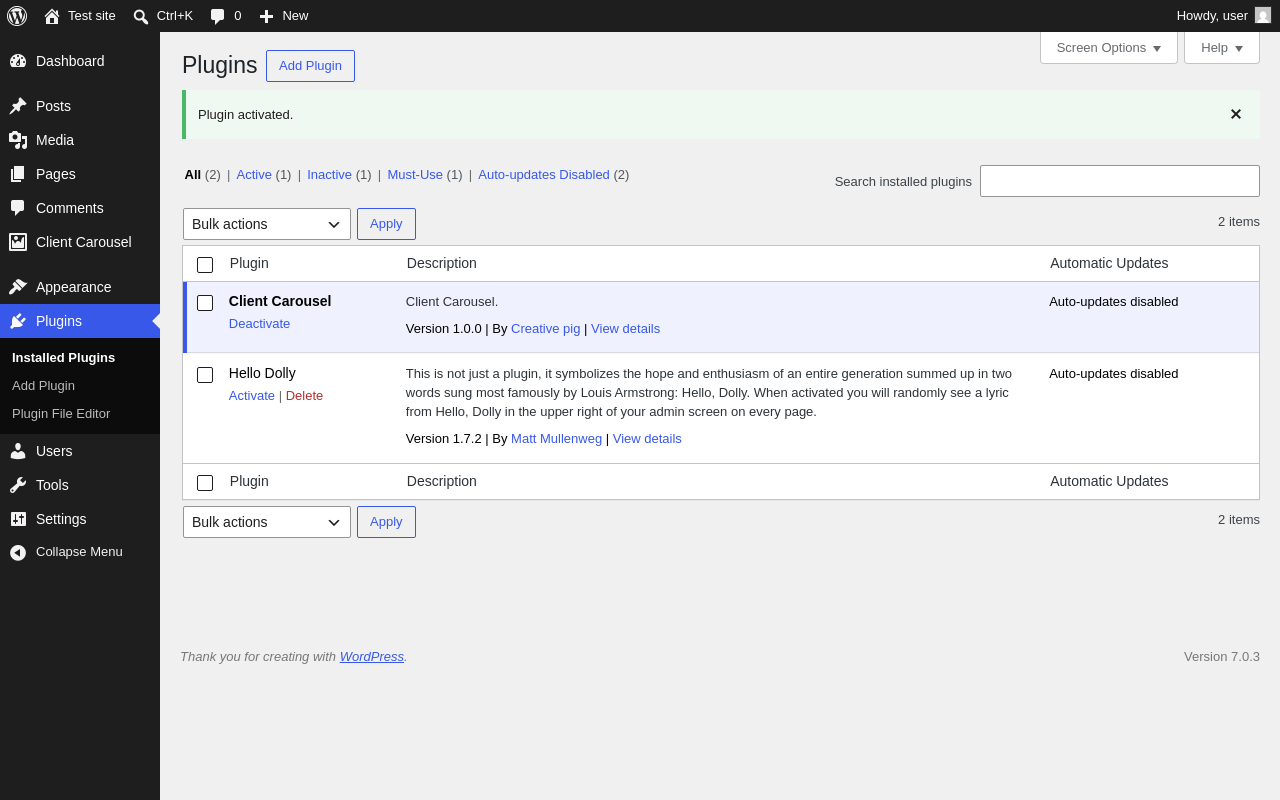
Task: Click the Tools wrench icon
Action: coord(18,485)
